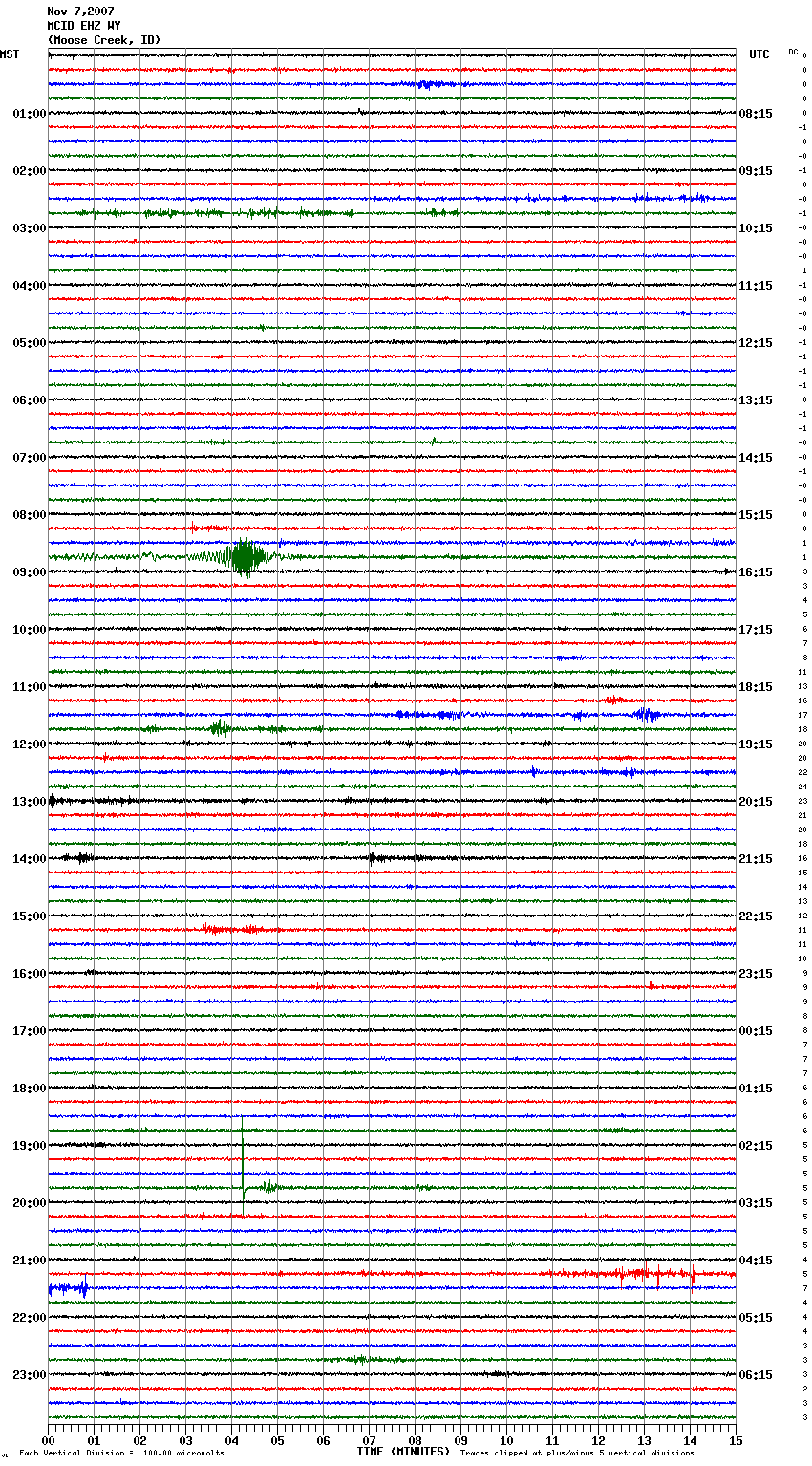Viewport: 812px width, 1466px height.
Task: Select the "12:00" MST time label
Action: 30,744
